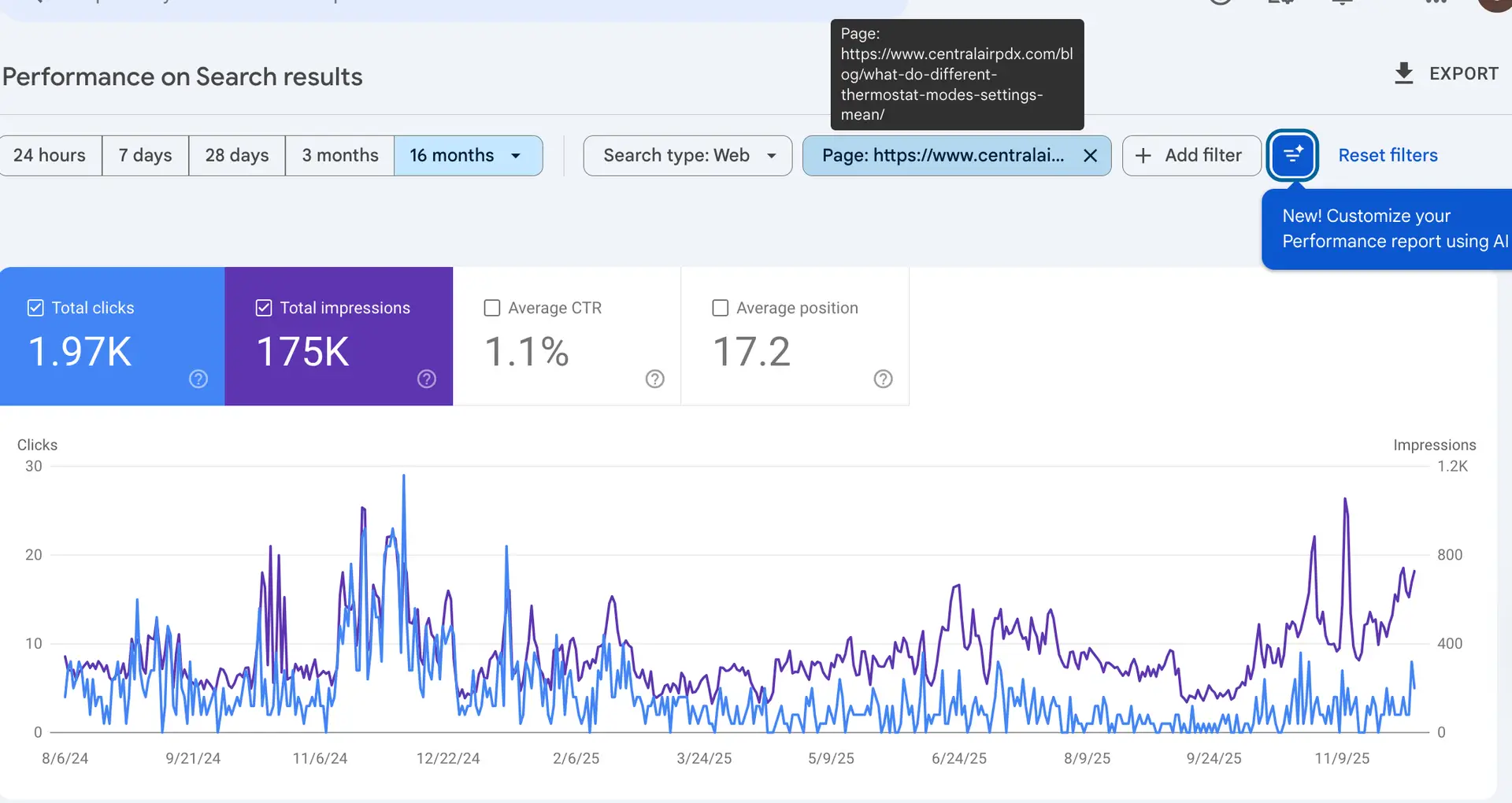Uncheck the Total impressions checkbox

(x=264, y=308)
